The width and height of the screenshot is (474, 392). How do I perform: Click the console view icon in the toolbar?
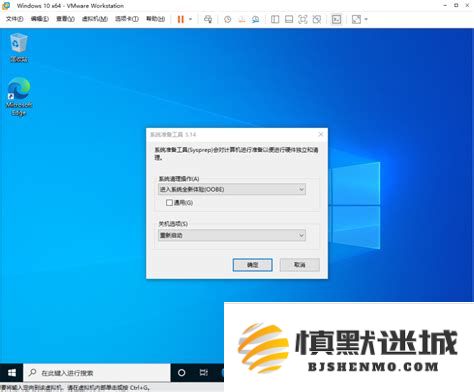[x=336, y=19]
